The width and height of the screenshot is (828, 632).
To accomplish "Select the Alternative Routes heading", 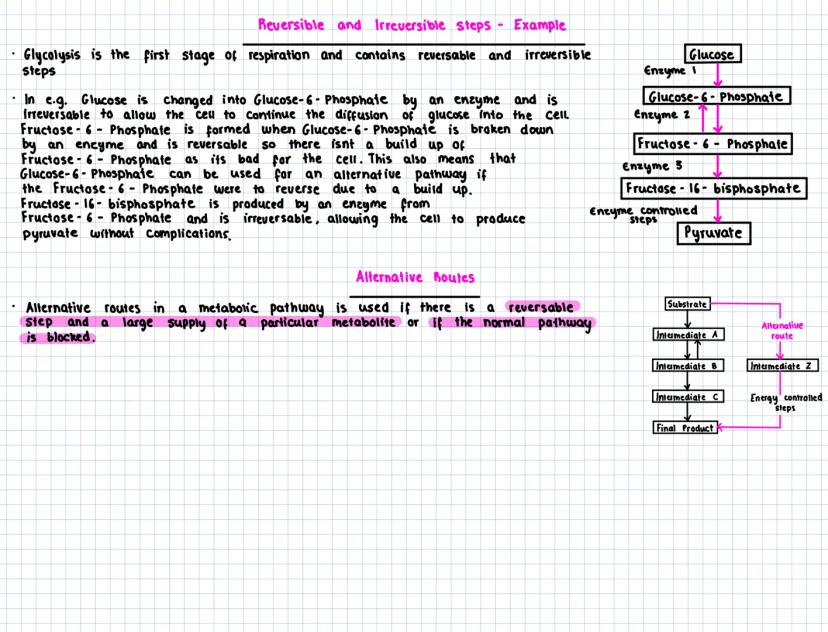I will tap(414, 277).
